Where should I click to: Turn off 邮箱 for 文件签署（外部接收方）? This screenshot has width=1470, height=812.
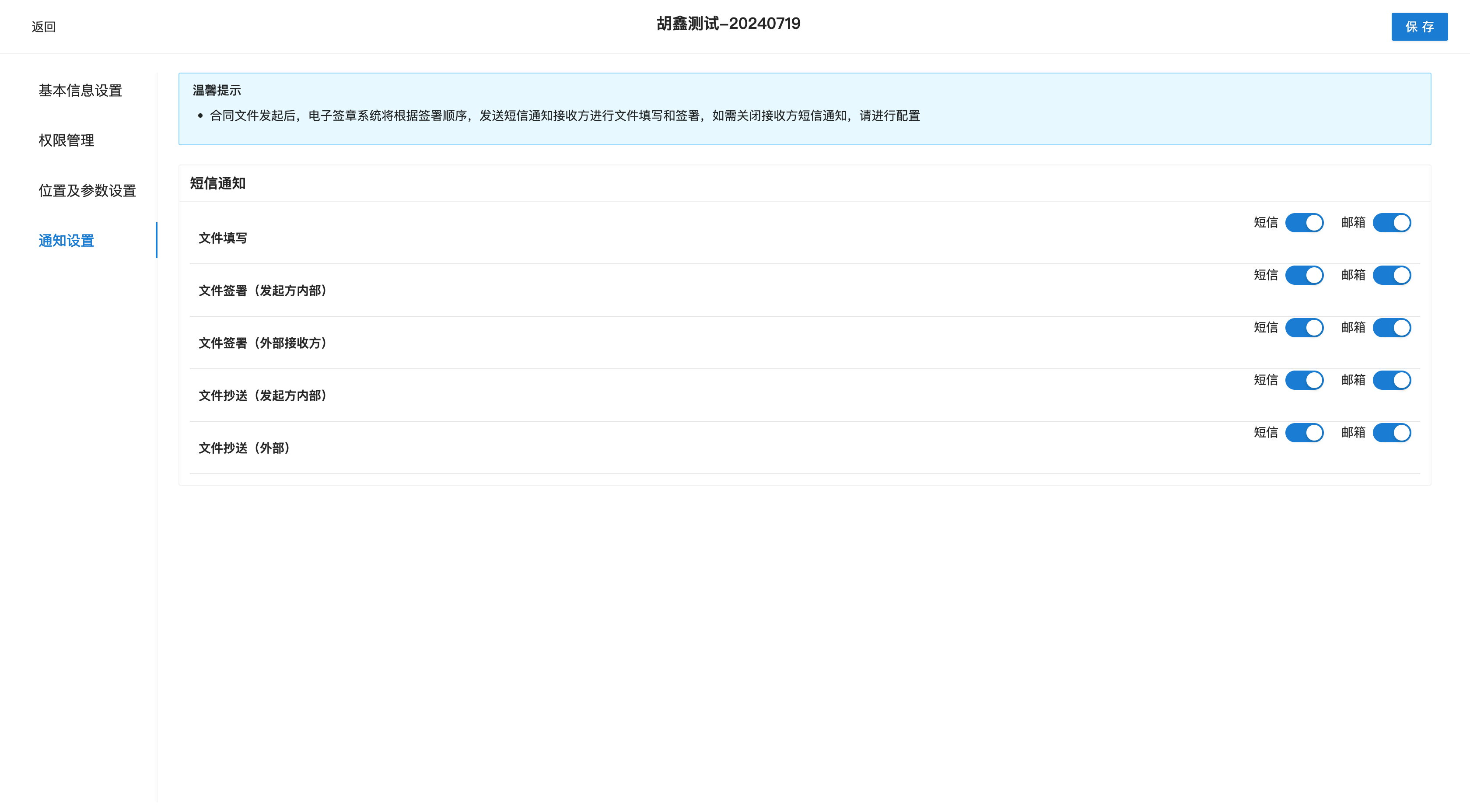[x=1391, y=328]
